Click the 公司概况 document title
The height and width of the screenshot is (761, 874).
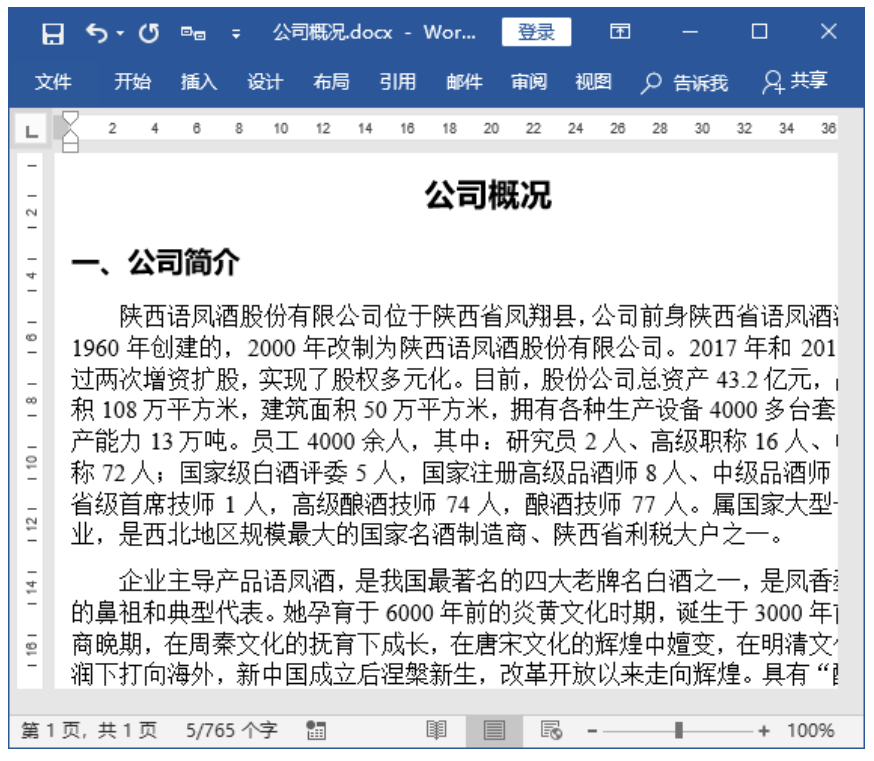(488, 195)
